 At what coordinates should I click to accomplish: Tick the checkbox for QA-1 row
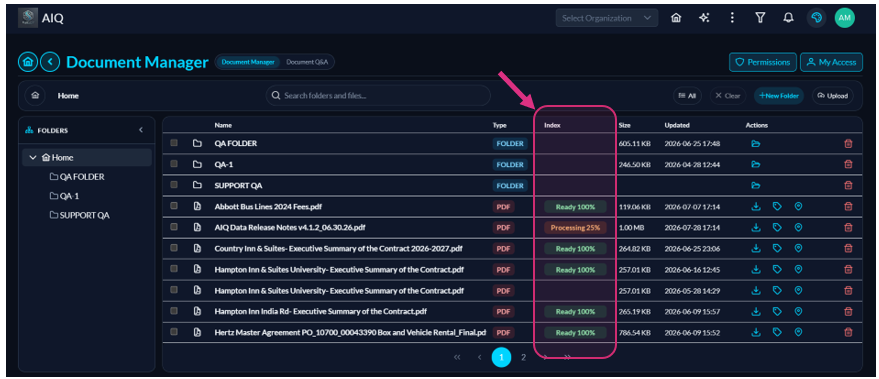(174, 164)
